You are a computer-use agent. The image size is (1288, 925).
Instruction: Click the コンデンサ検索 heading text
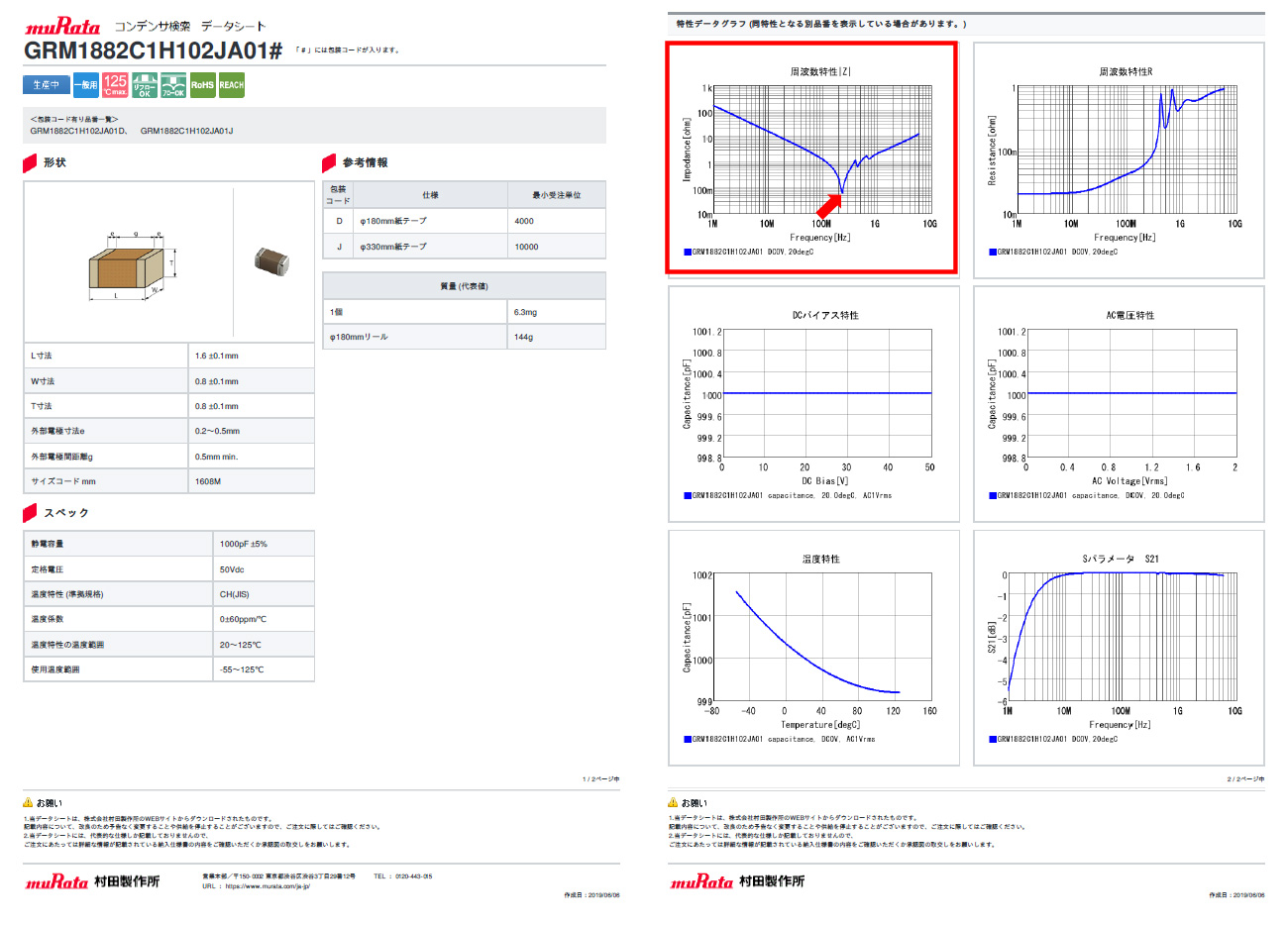[x=152, y=27]
